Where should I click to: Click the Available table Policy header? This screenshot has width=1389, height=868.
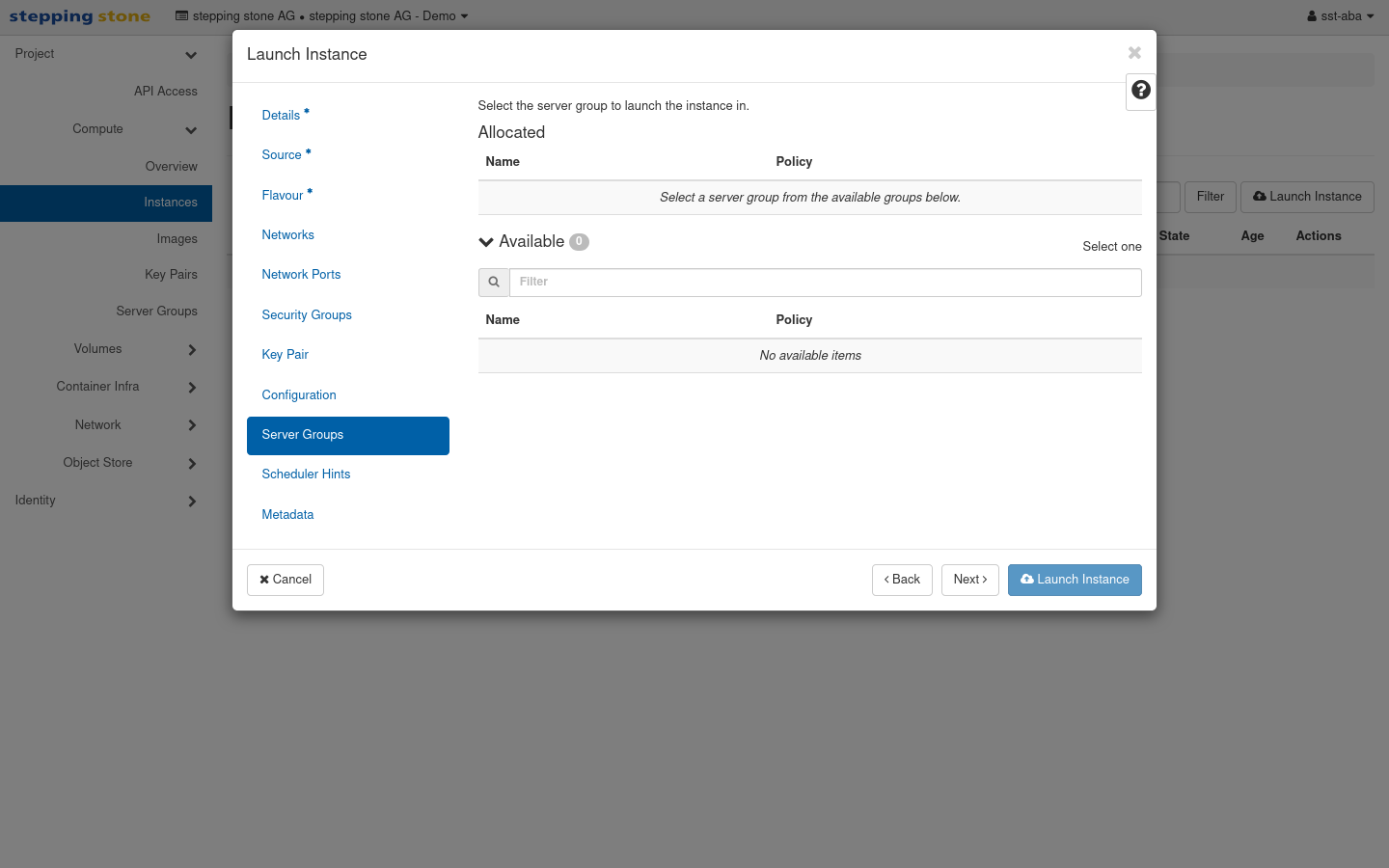[794, 319]
